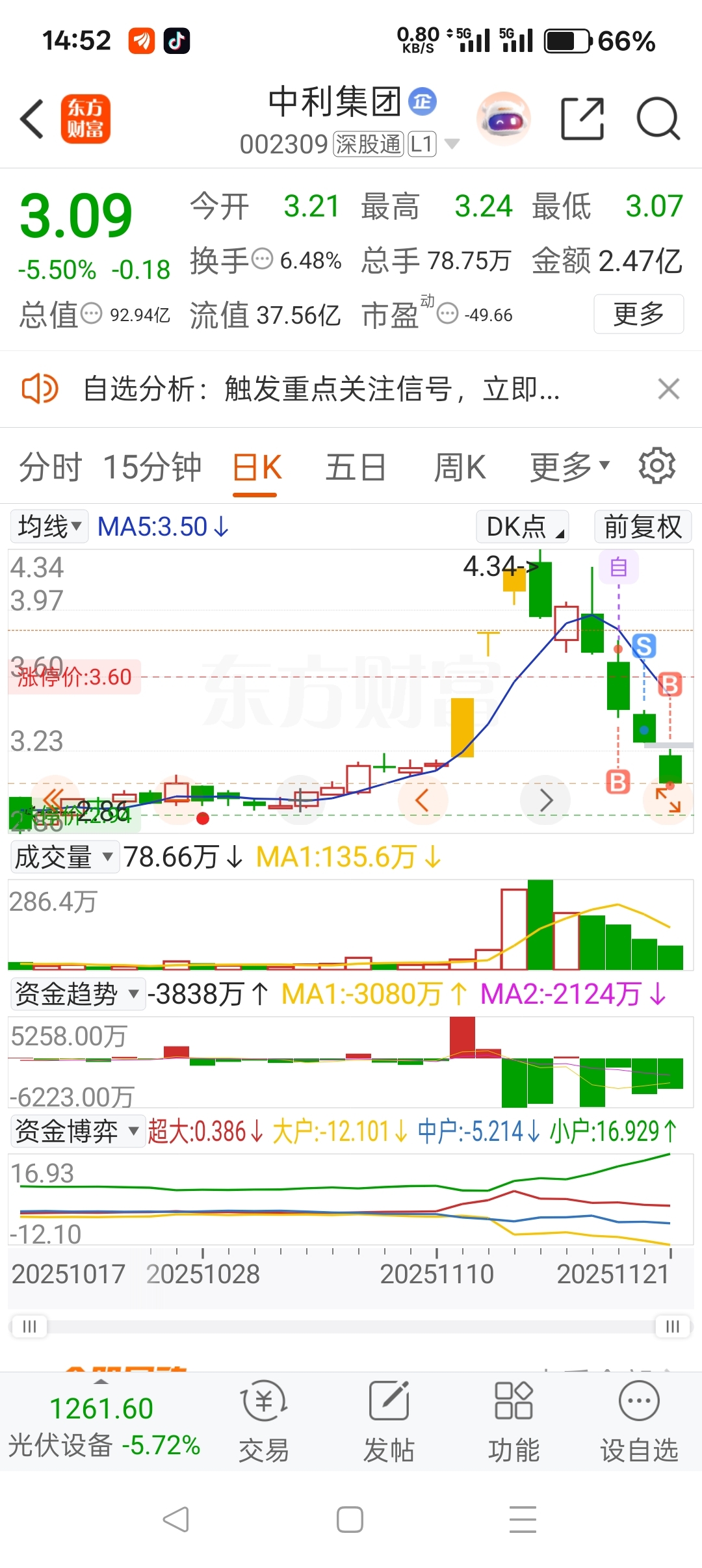Change the 前复权 adjustment mode
This screenshot has width=702, height=1568.
643,527
